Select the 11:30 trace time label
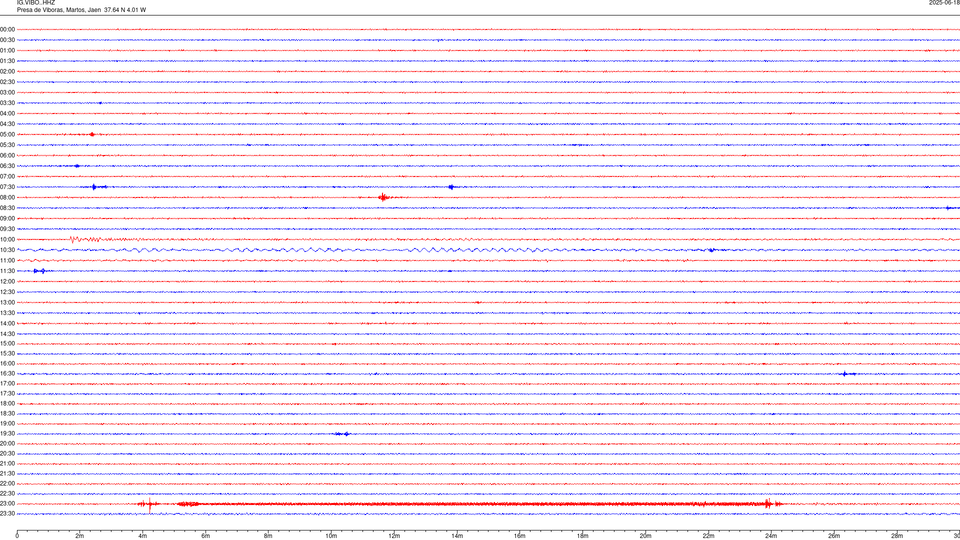This screenshot has width=960, height=540. point(7,271)
